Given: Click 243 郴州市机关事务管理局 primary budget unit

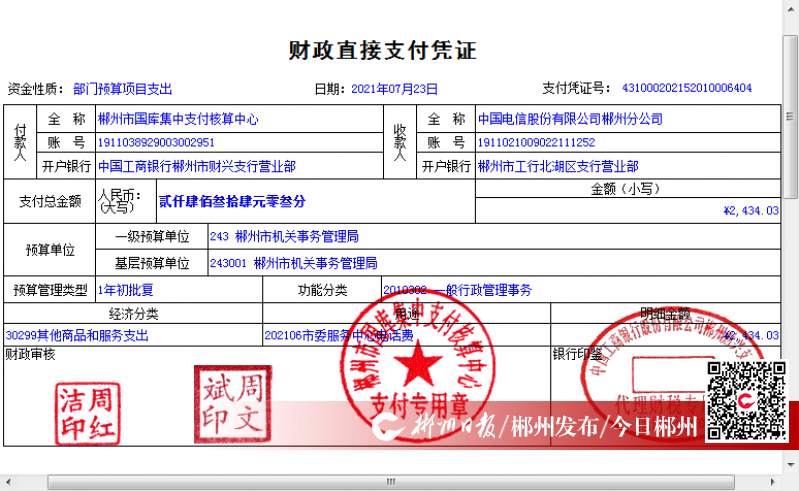Looking at the screenshot, I should pos(284,236).
